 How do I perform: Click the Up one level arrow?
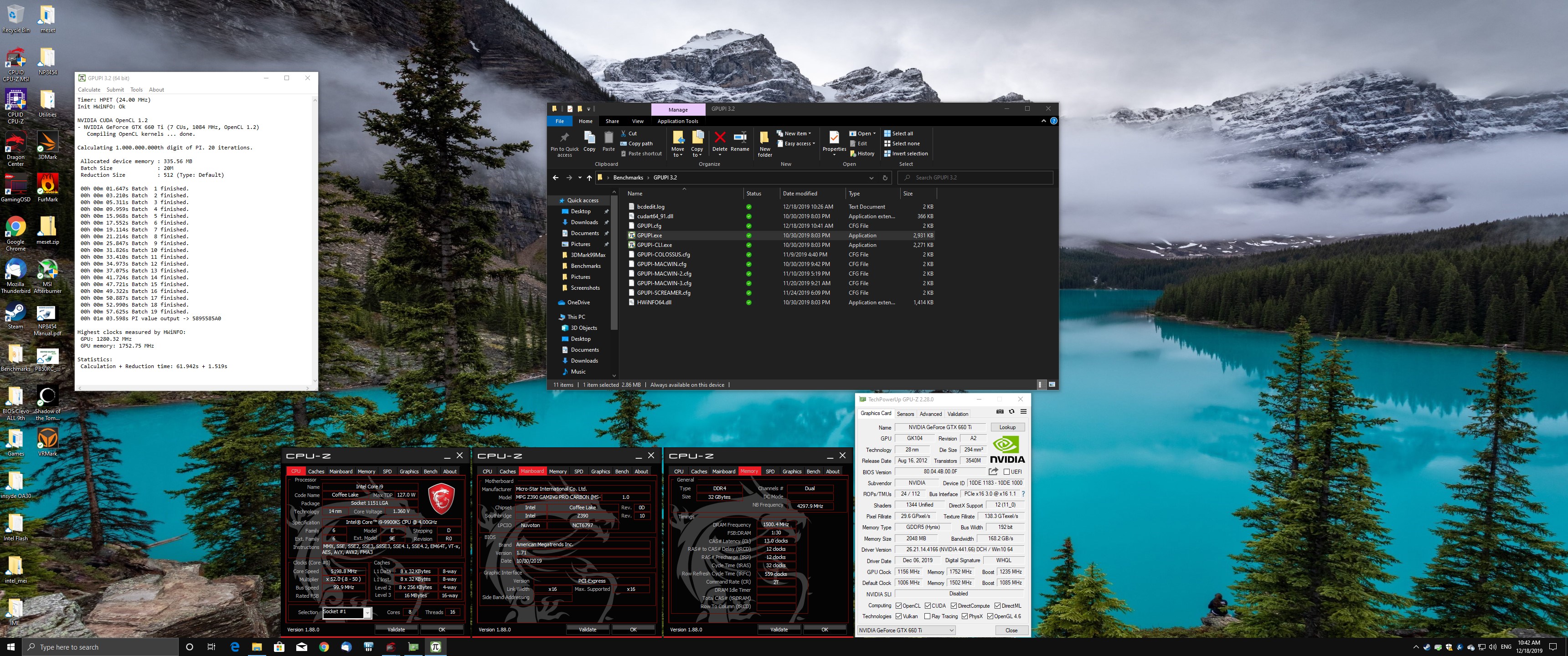(589, 178)
